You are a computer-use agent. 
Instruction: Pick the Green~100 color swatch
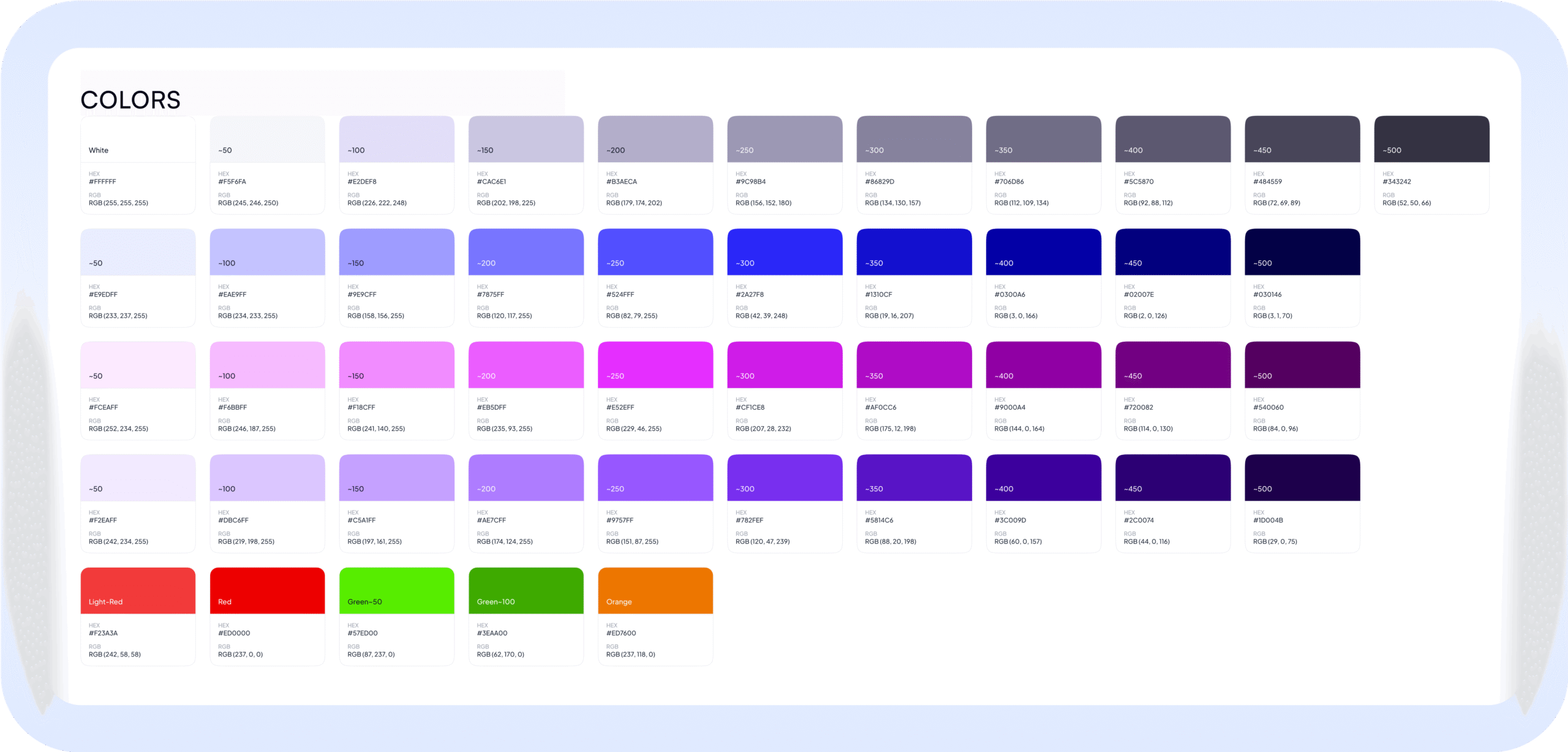[x=526, y=590]
